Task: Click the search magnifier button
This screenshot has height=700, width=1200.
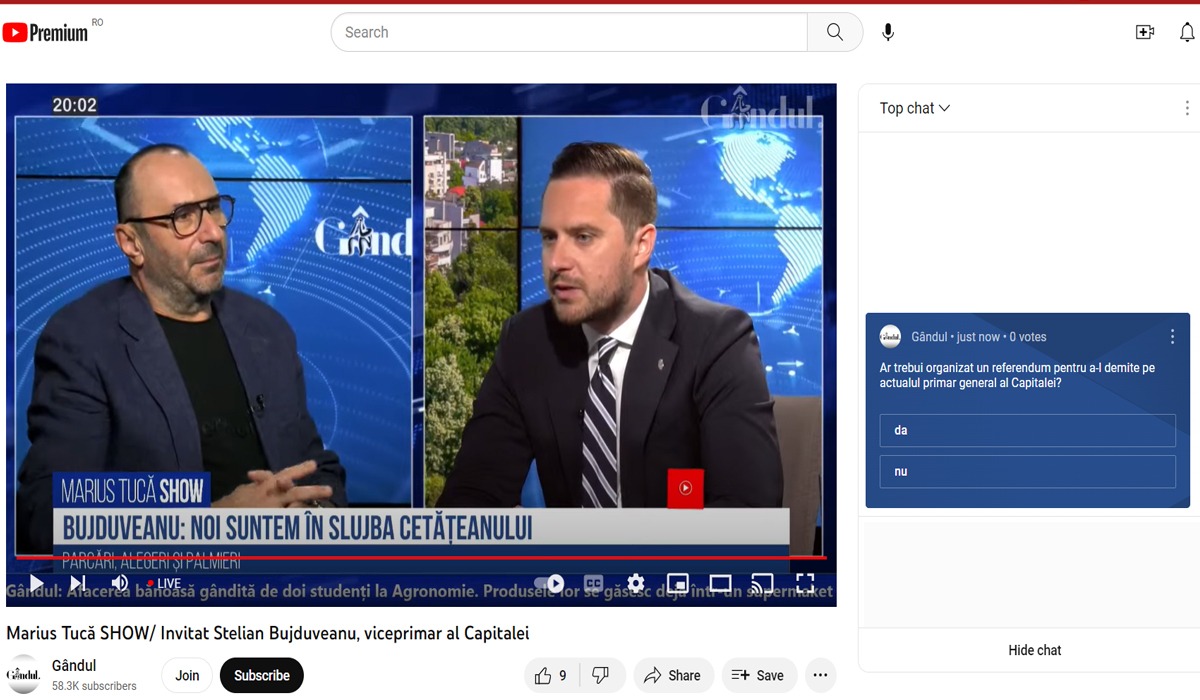Action: [x=835, y=32]
